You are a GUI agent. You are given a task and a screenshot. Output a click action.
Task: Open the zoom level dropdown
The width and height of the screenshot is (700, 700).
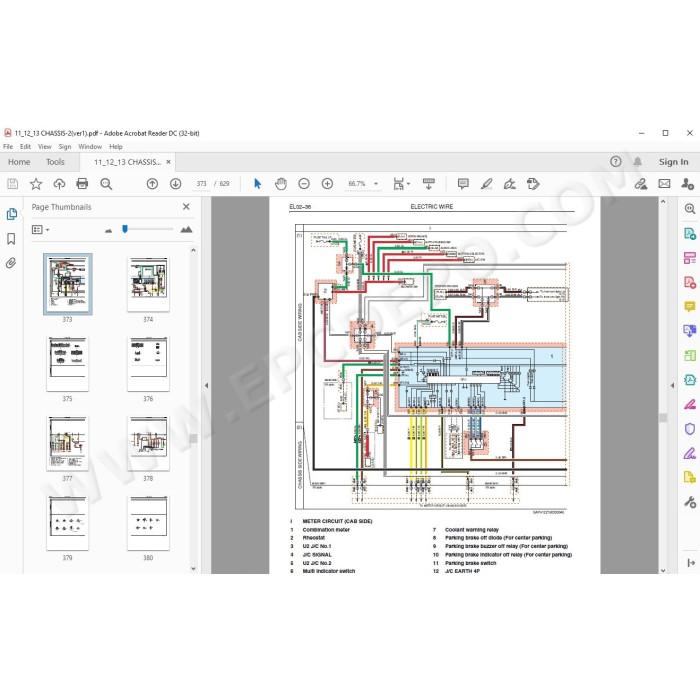[x=376, y=183]
